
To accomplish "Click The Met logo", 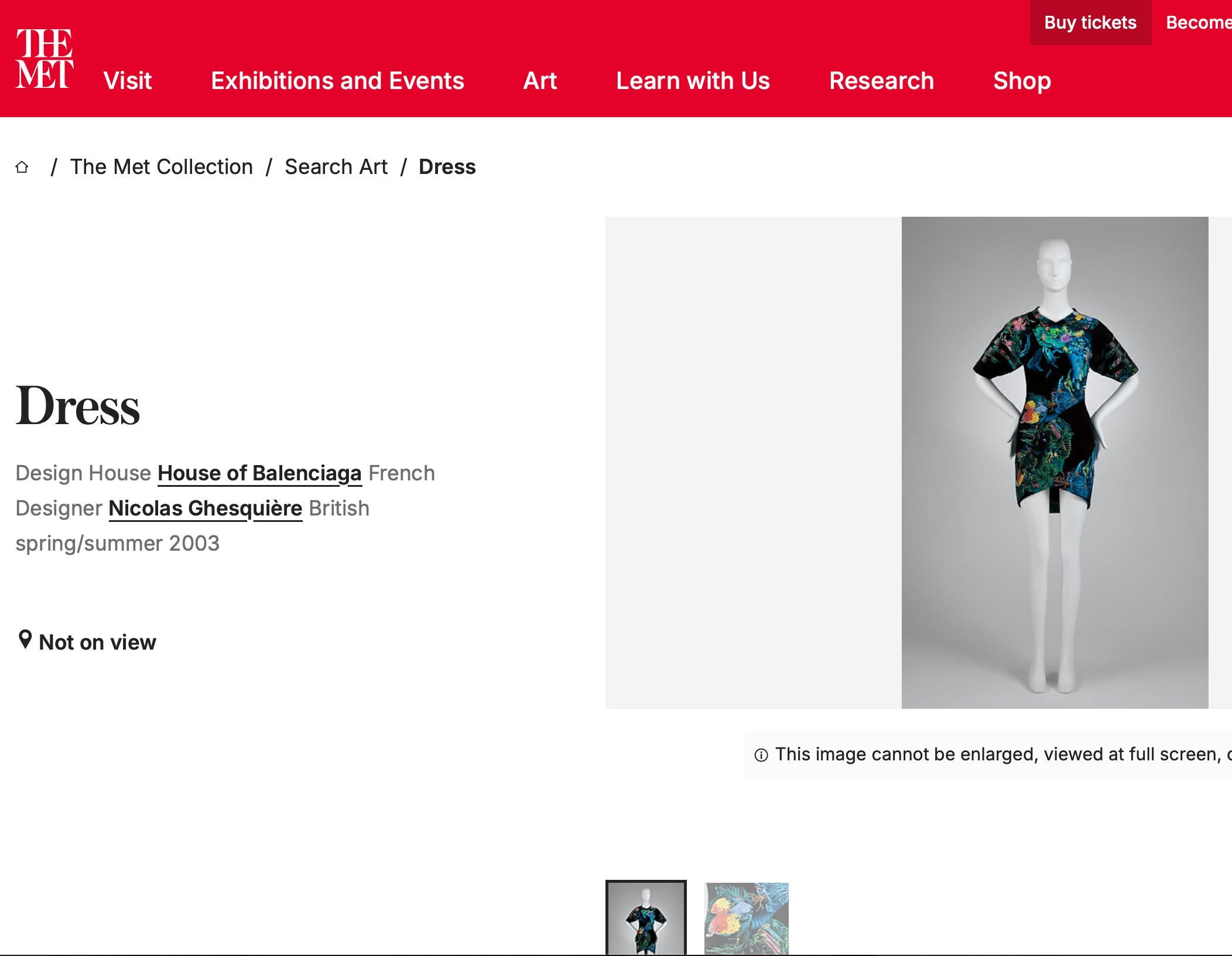I will click(45, 59).
